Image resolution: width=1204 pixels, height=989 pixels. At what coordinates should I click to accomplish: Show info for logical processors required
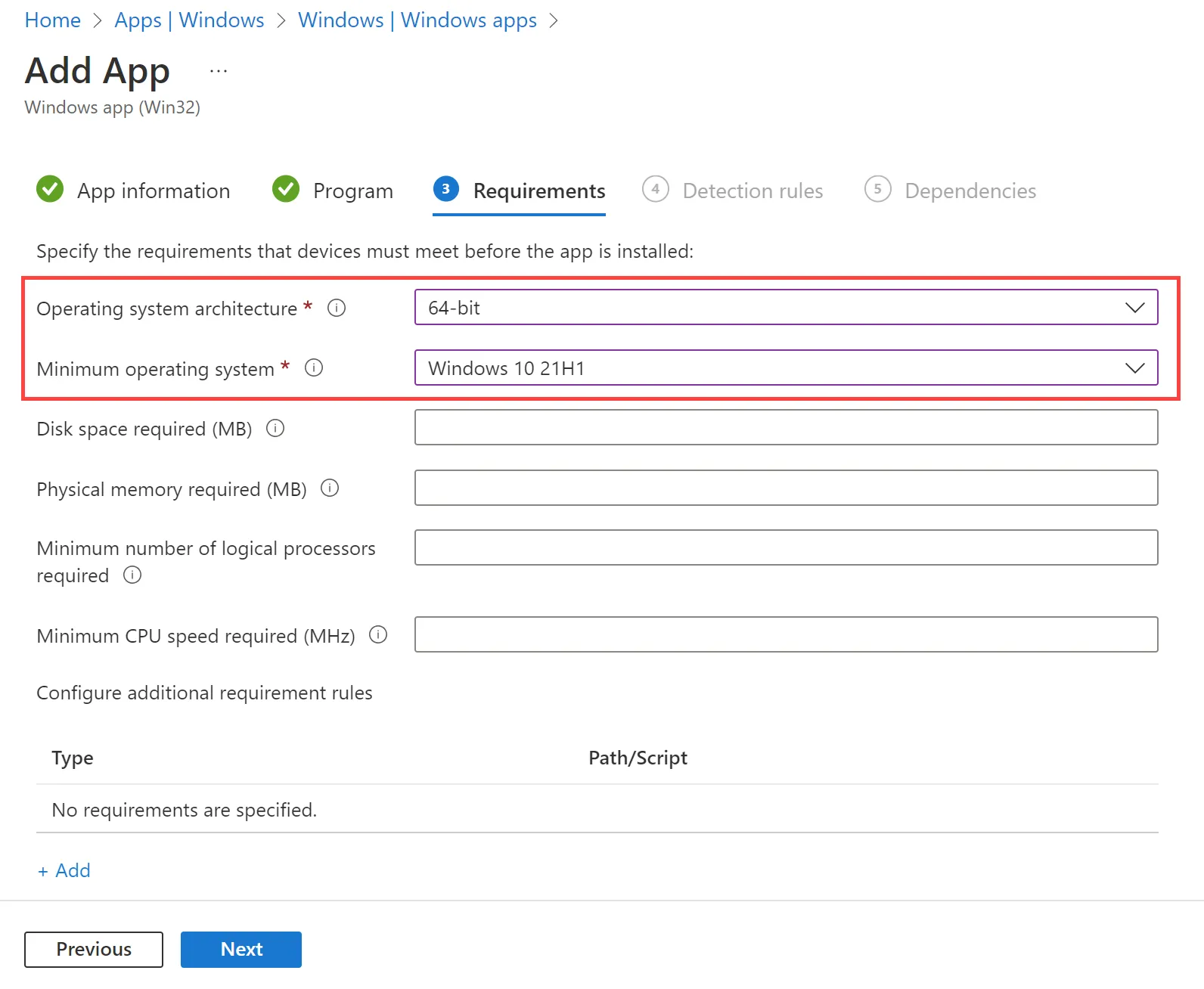[x=132, y=575]
